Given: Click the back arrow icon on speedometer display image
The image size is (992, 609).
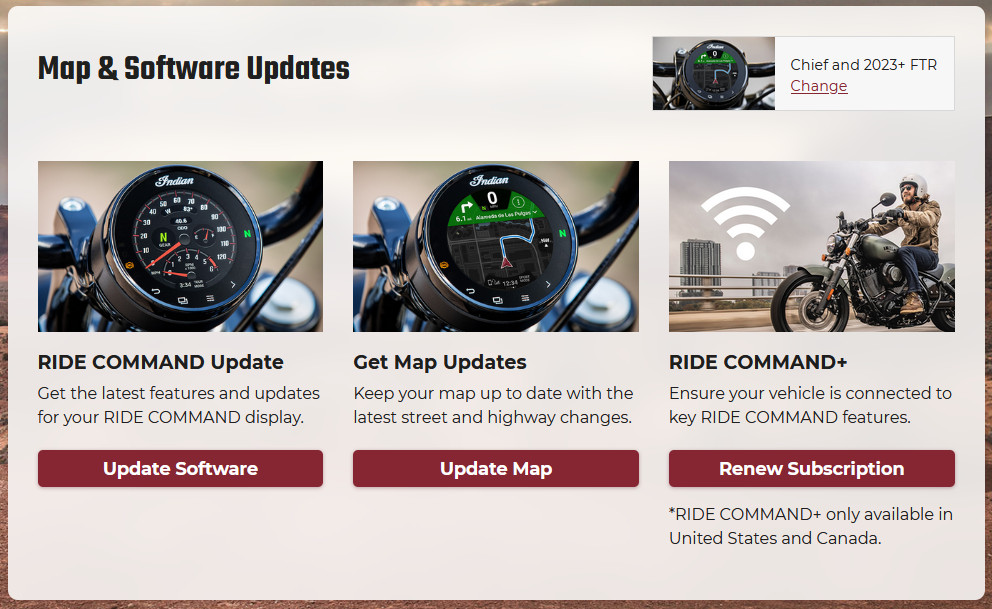Looking at the screenshot, I should click(x=155, y=292).
